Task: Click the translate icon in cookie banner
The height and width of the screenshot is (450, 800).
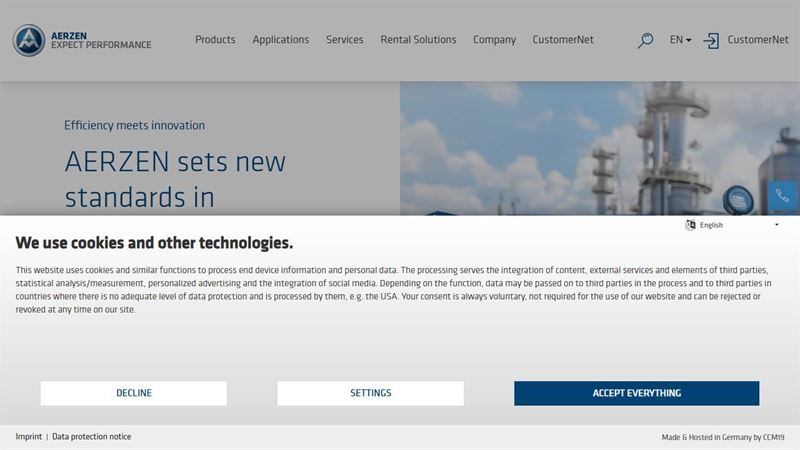Action: click(690, 225)
